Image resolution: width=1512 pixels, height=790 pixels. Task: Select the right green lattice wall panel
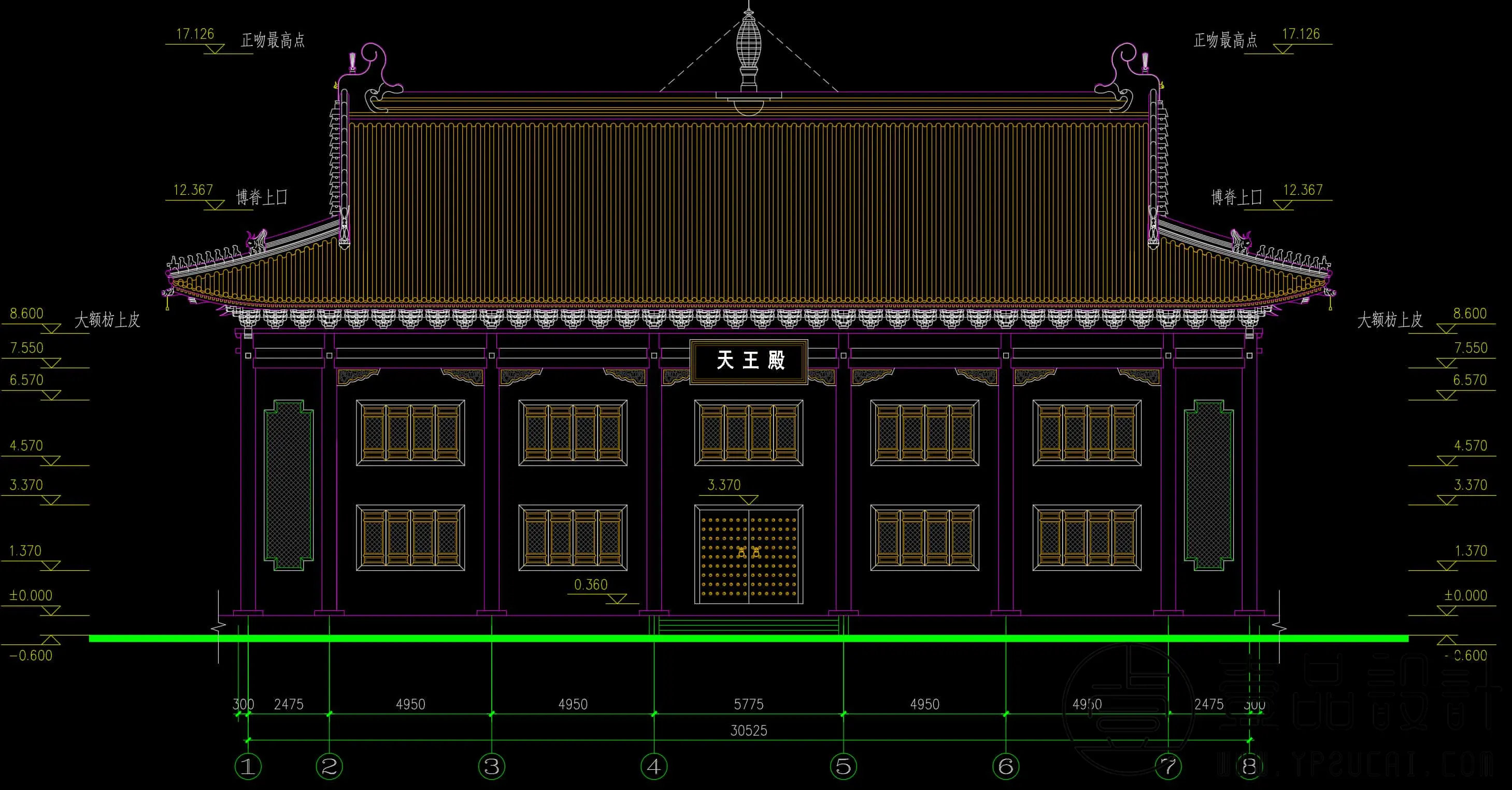1208,485
